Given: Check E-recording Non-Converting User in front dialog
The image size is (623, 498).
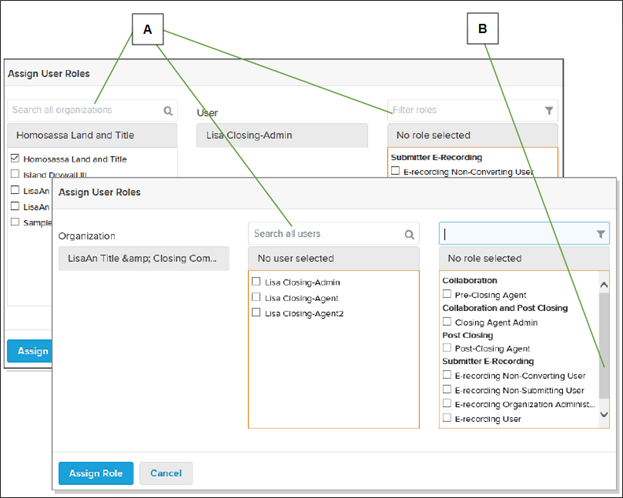Looking at the screenshot, I should [447, 375].
